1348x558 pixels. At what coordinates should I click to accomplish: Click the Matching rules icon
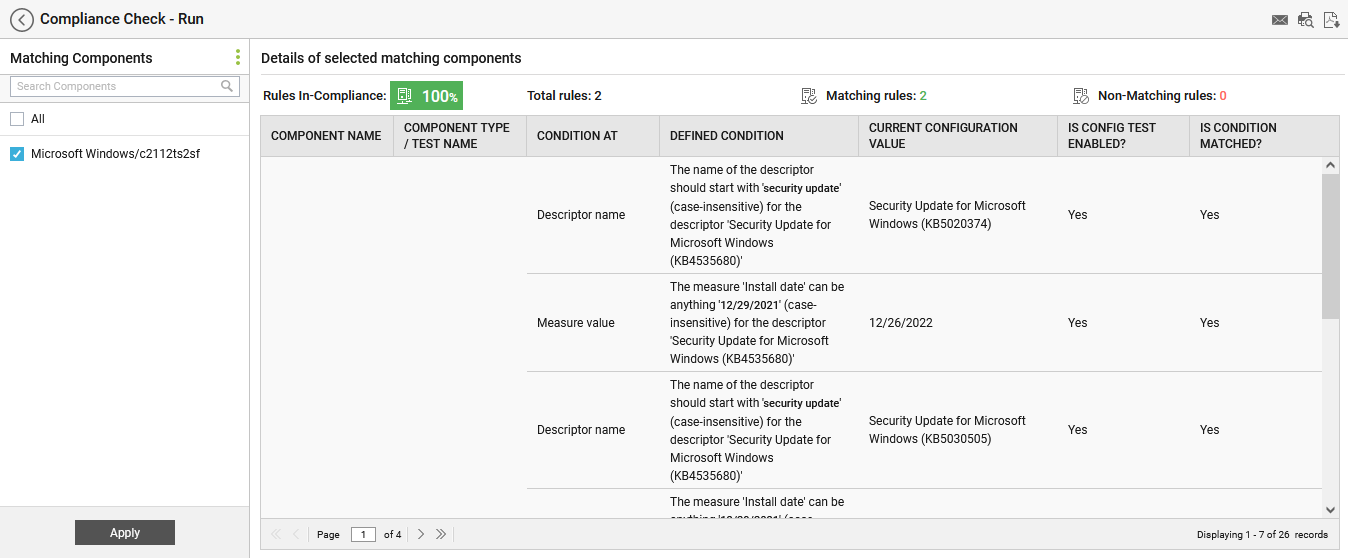[x=809, y=96]
